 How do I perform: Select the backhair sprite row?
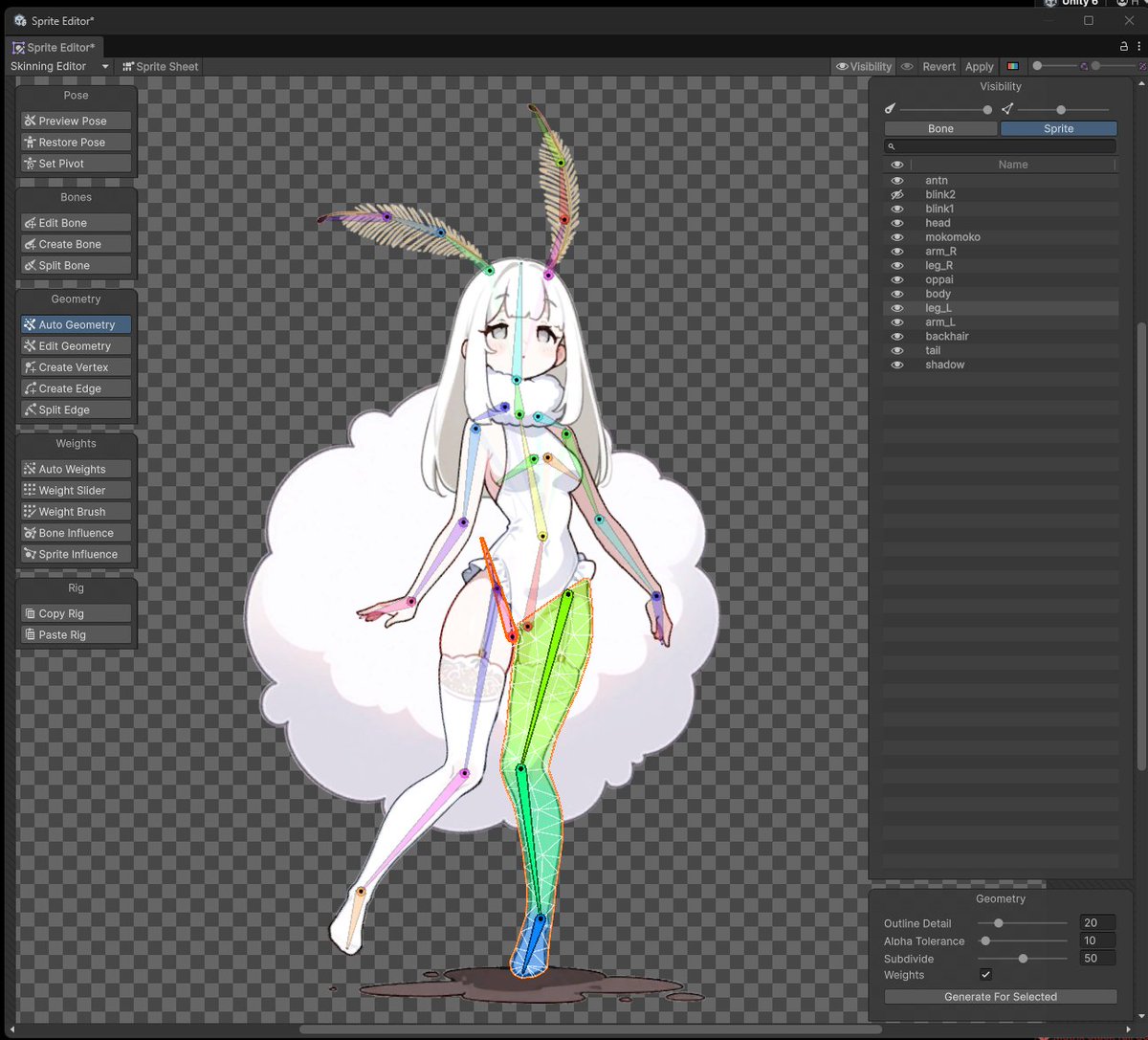click(1001, 337)
